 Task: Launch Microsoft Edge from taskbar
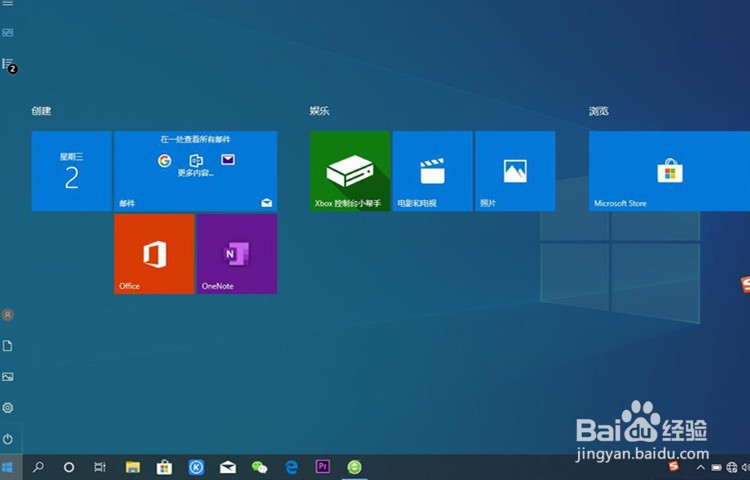(x=291, y=467)
